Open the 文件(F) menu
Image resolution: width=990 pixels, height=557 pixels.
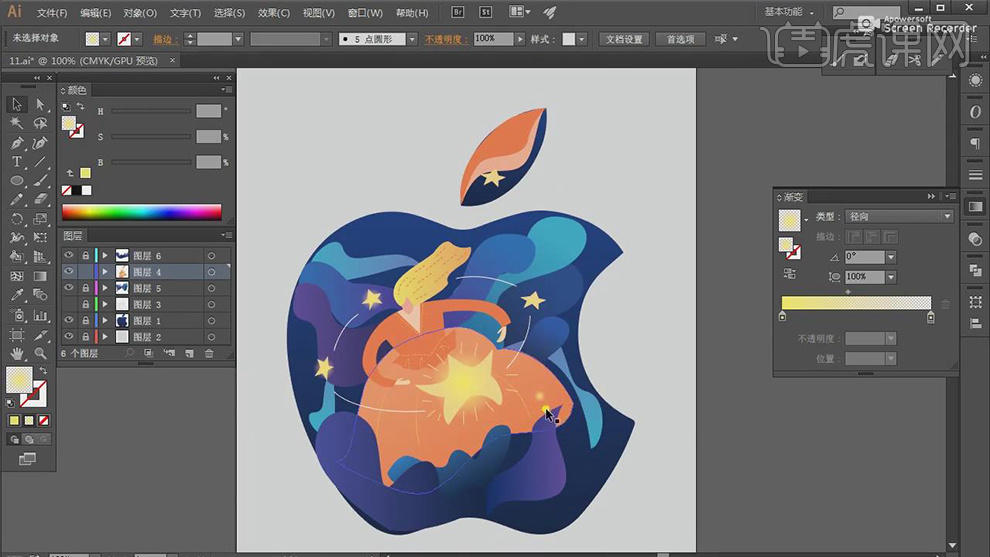click(52, 13)
